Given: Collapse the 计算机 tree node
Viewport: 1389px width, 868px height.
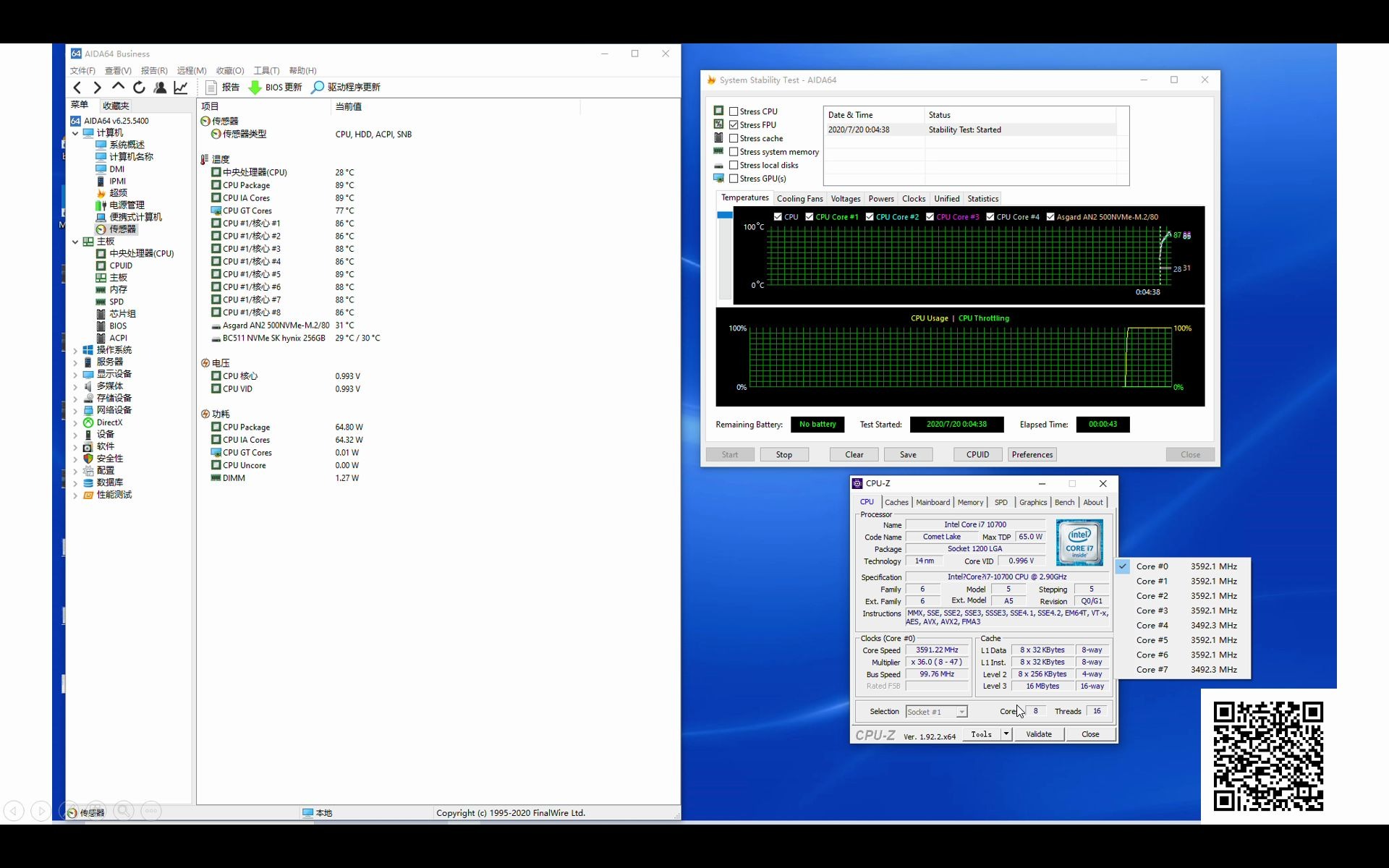Looking at the screenshot, I should click(75, 133).
